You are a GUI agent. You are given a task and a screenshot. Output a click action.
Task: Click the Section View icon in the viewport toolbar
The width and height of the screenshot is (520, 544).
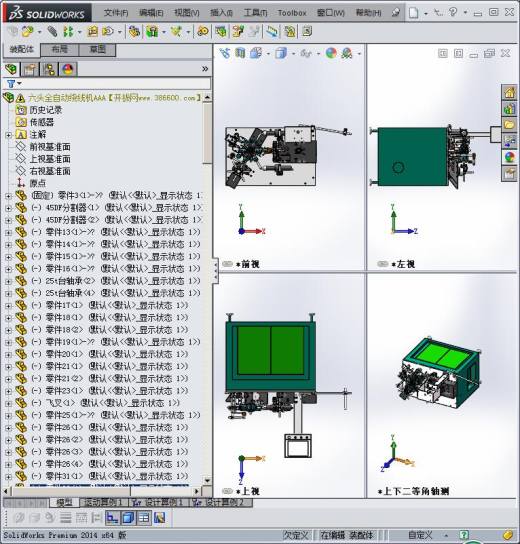click(240, 53)
